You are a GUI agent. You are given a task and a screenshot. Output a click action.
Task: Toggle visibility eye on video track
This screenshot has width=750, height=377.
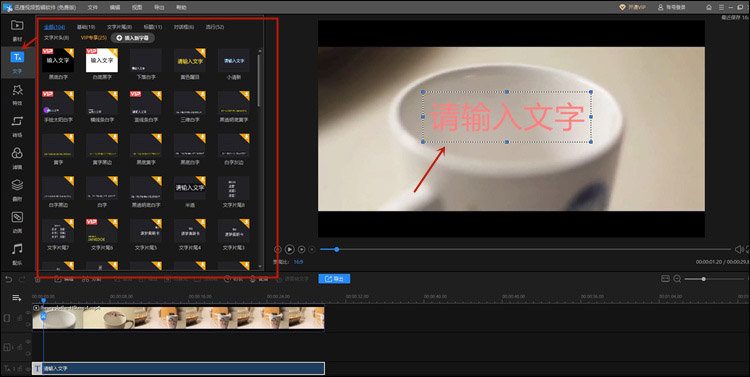[x=28, y=312]
